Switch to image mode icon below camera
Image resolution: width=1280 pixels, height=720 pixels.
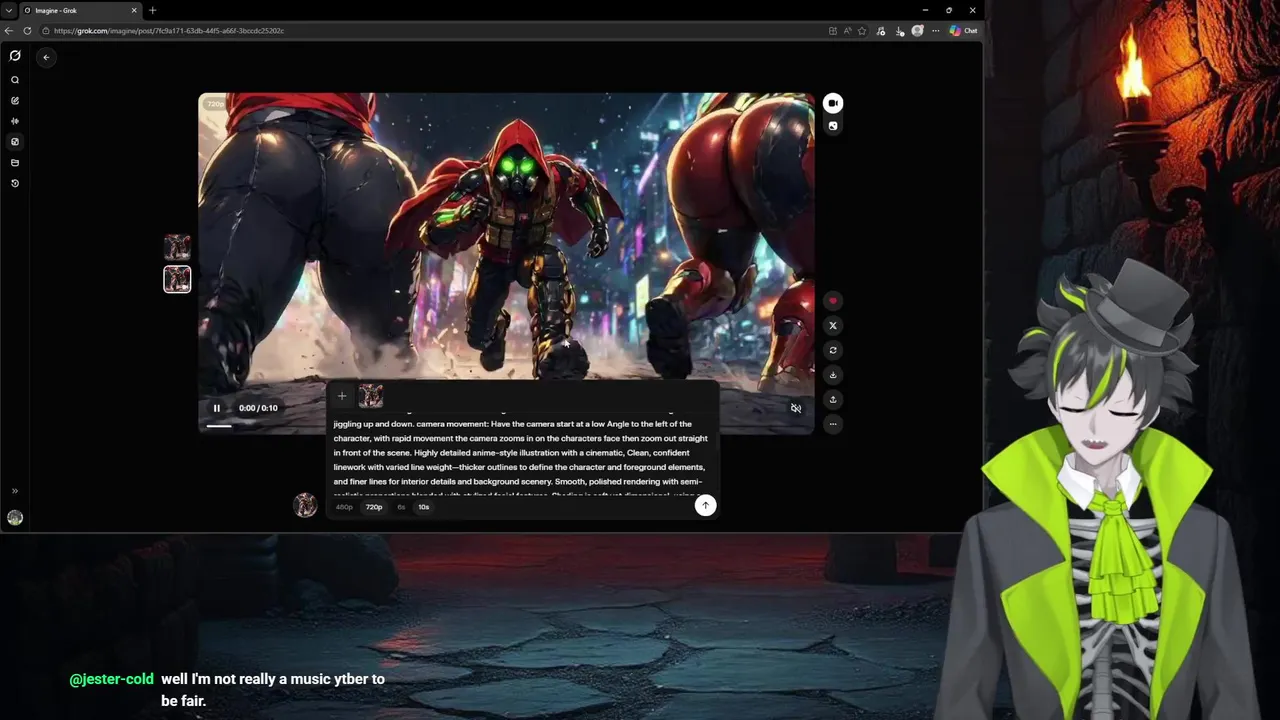833,126
